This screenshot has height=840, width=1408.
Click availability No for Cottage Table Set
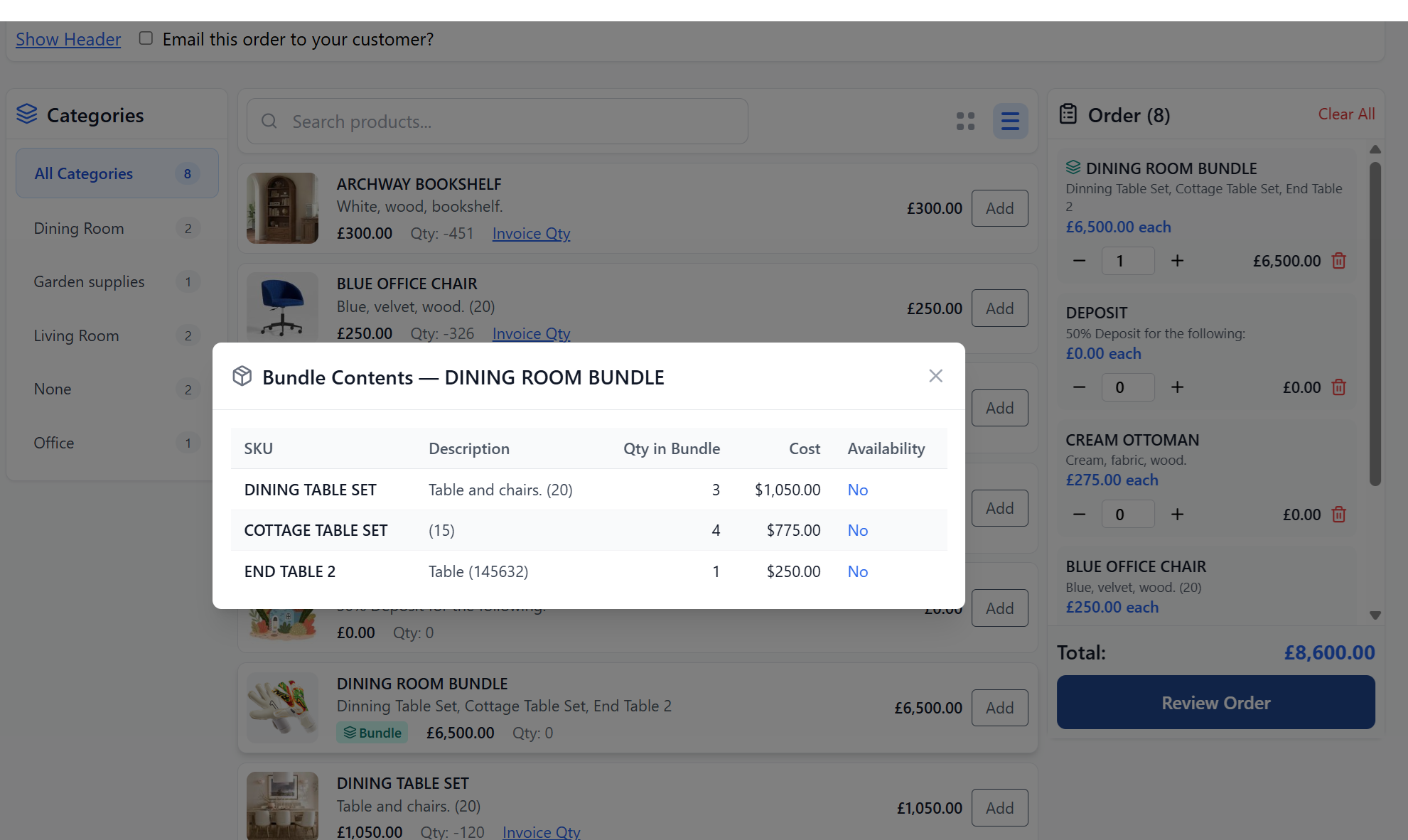[x=857, y=530]
